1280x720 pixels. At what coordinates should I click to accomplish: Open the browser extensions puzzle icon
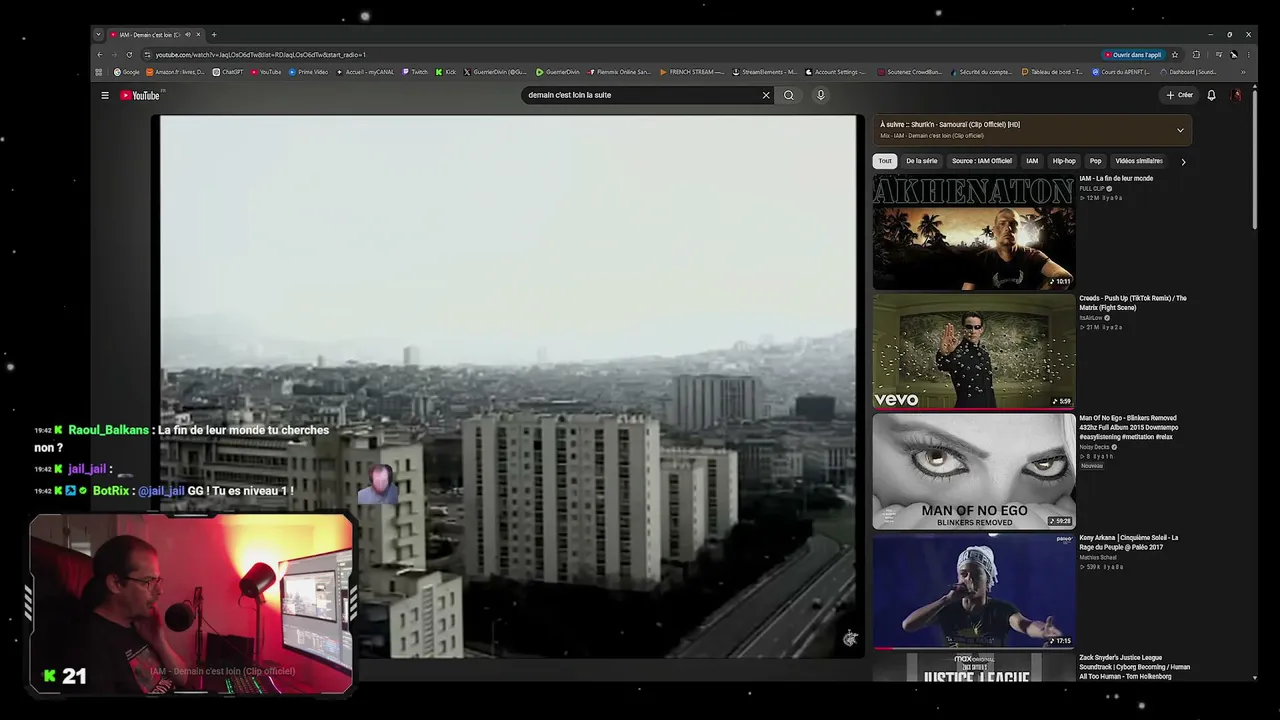(1196, 55)
